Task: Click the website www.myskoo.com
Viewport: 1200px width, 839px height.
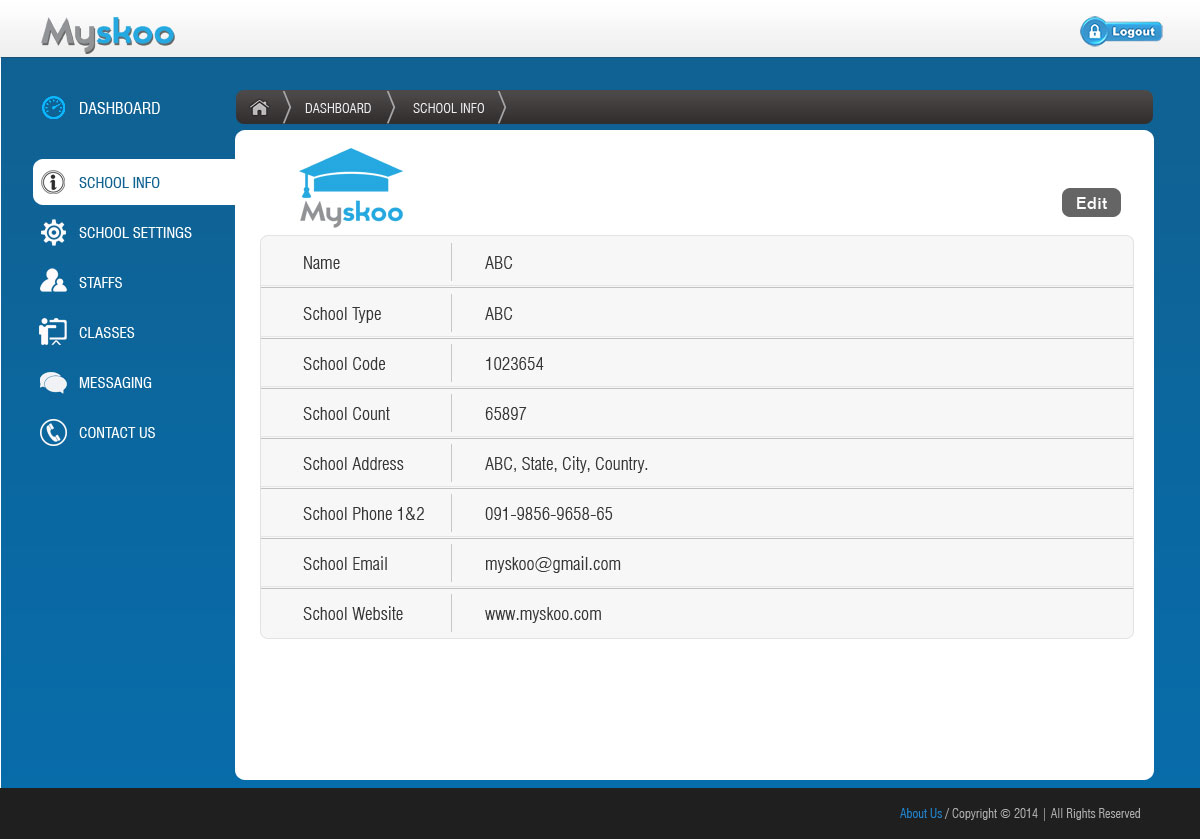Action: (543, 614)
